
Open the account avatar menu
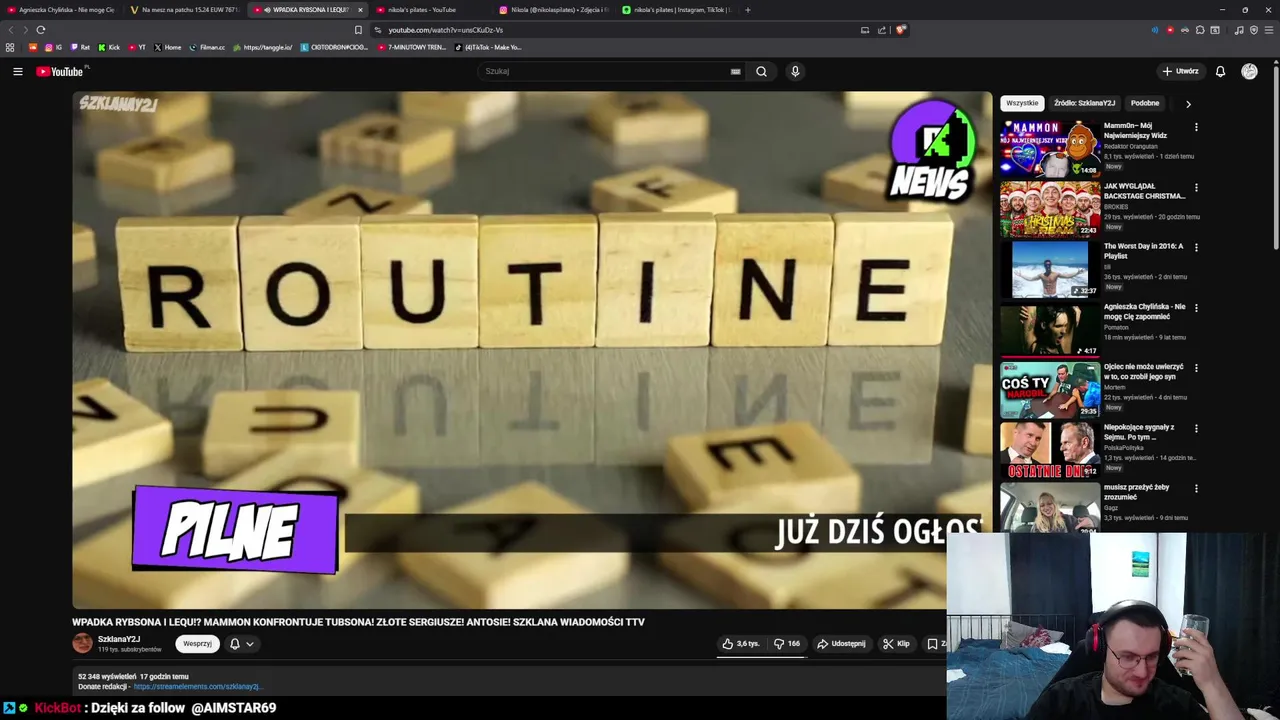[1249, 71]
